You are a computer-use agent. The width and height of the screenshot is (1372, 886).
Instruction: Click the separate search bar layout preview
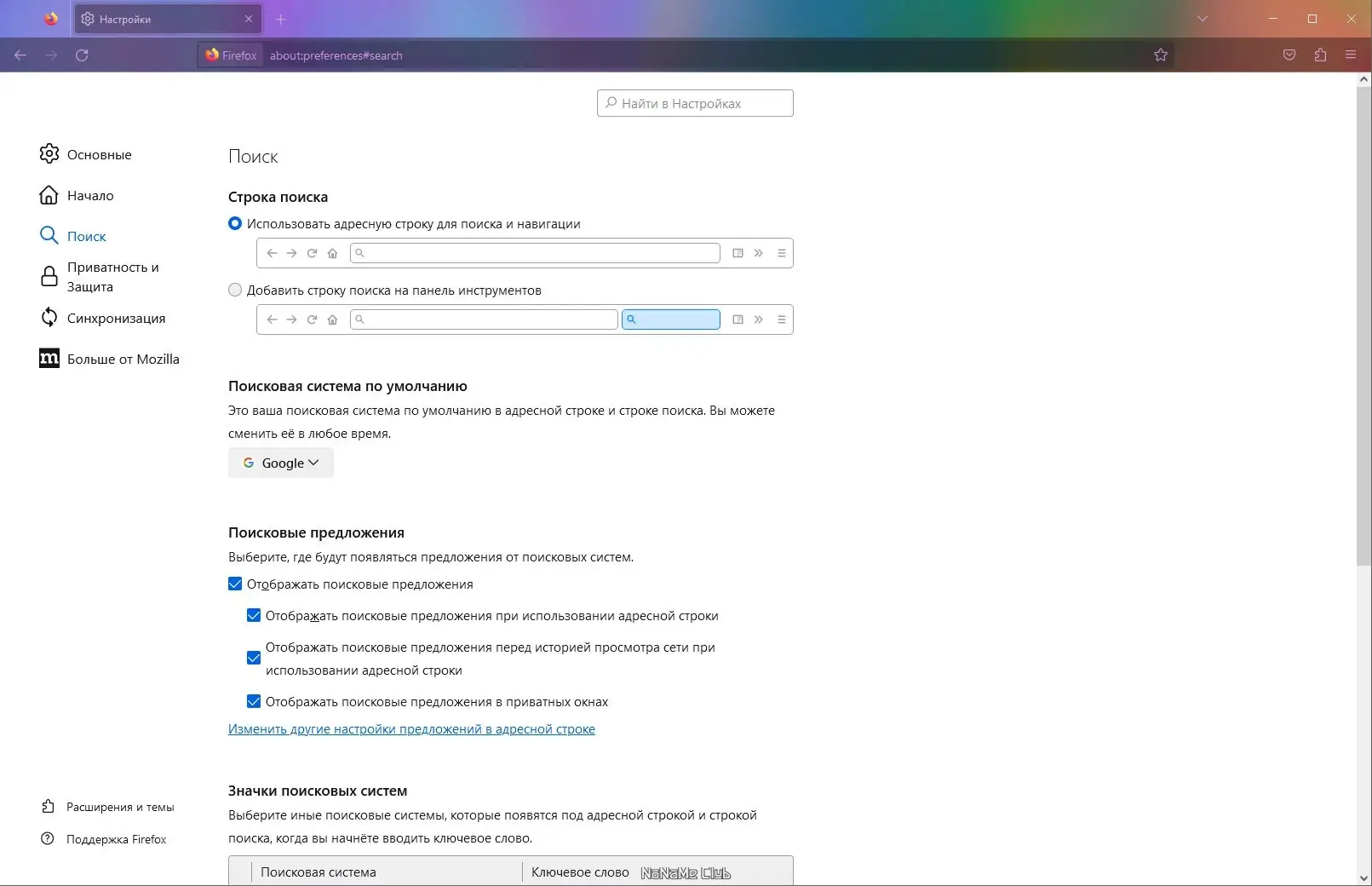coord(525,319)
